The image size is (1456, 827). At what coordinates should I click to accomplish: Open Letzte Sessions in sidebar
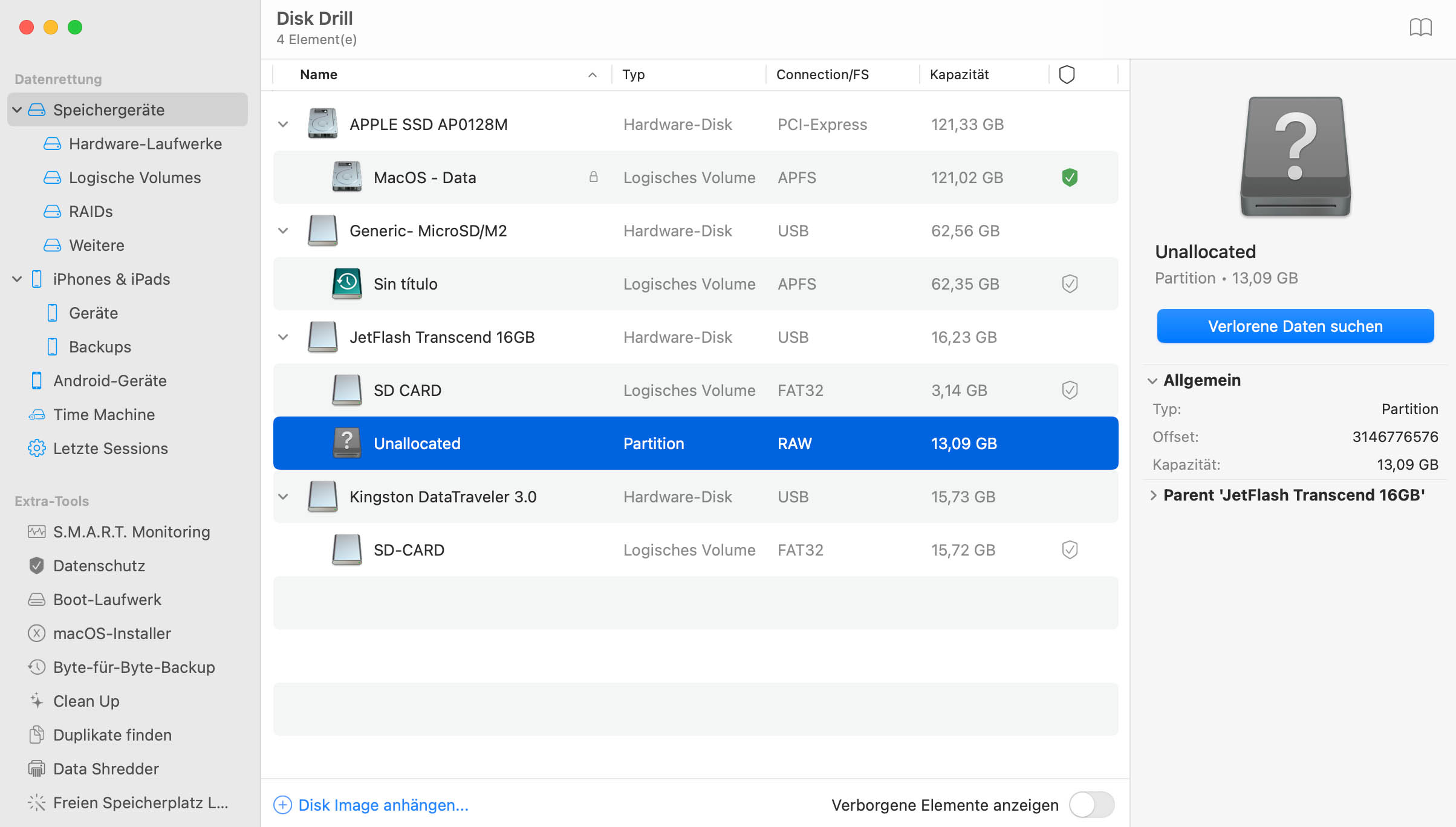pos(98,449)
